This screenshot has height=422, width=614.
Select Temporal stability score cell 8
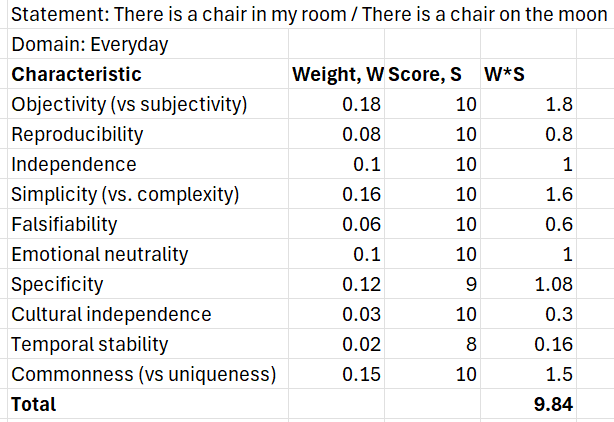click(x=432, y=344)
